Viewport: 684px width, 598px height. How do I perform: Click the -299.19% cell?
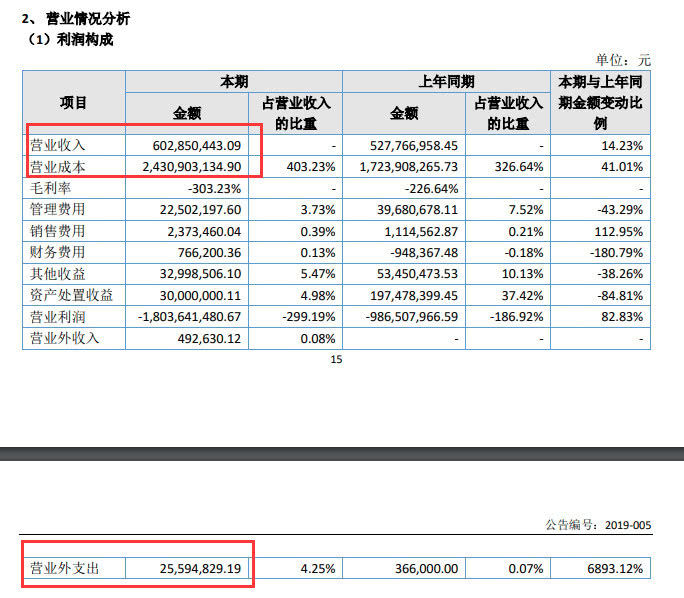coord(308,317)
